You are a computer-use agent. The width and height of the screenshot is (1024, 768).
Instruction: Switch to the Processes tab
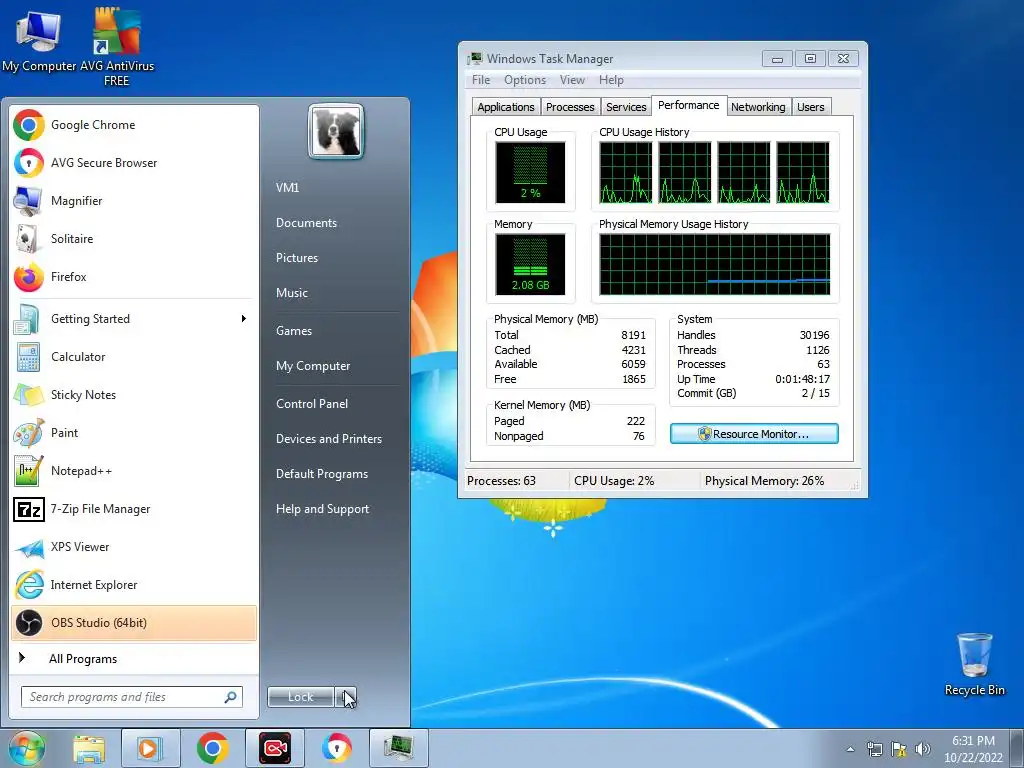pyautogui.click(x=570, y=107)
